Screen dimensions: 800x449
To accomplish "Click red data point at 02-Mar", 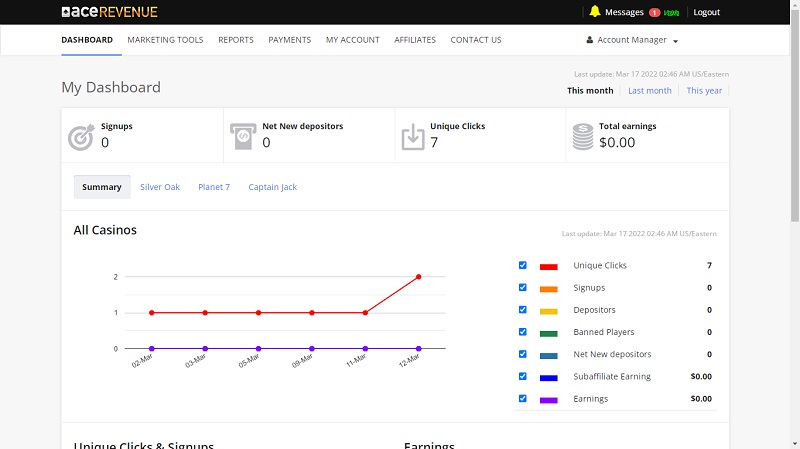I will pos(152,313).
